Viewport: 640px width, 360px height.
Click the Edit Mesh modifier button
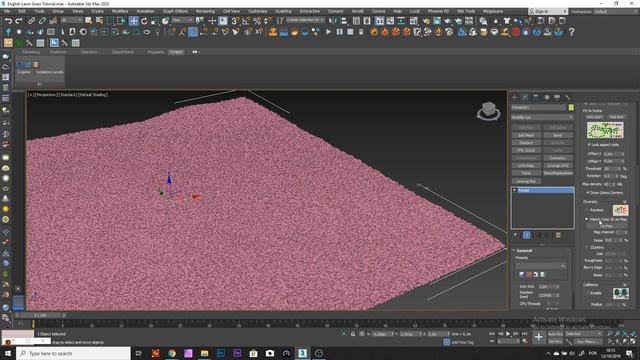click(x=526, y=135)
